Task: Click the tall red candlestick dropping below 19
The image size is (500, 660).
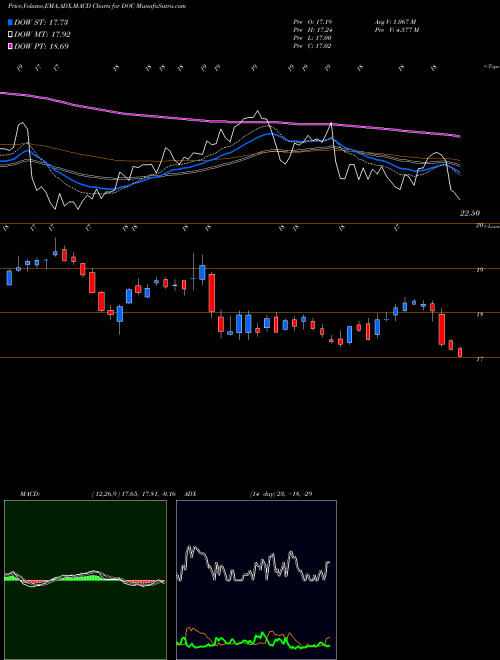Action: (212, 293)
